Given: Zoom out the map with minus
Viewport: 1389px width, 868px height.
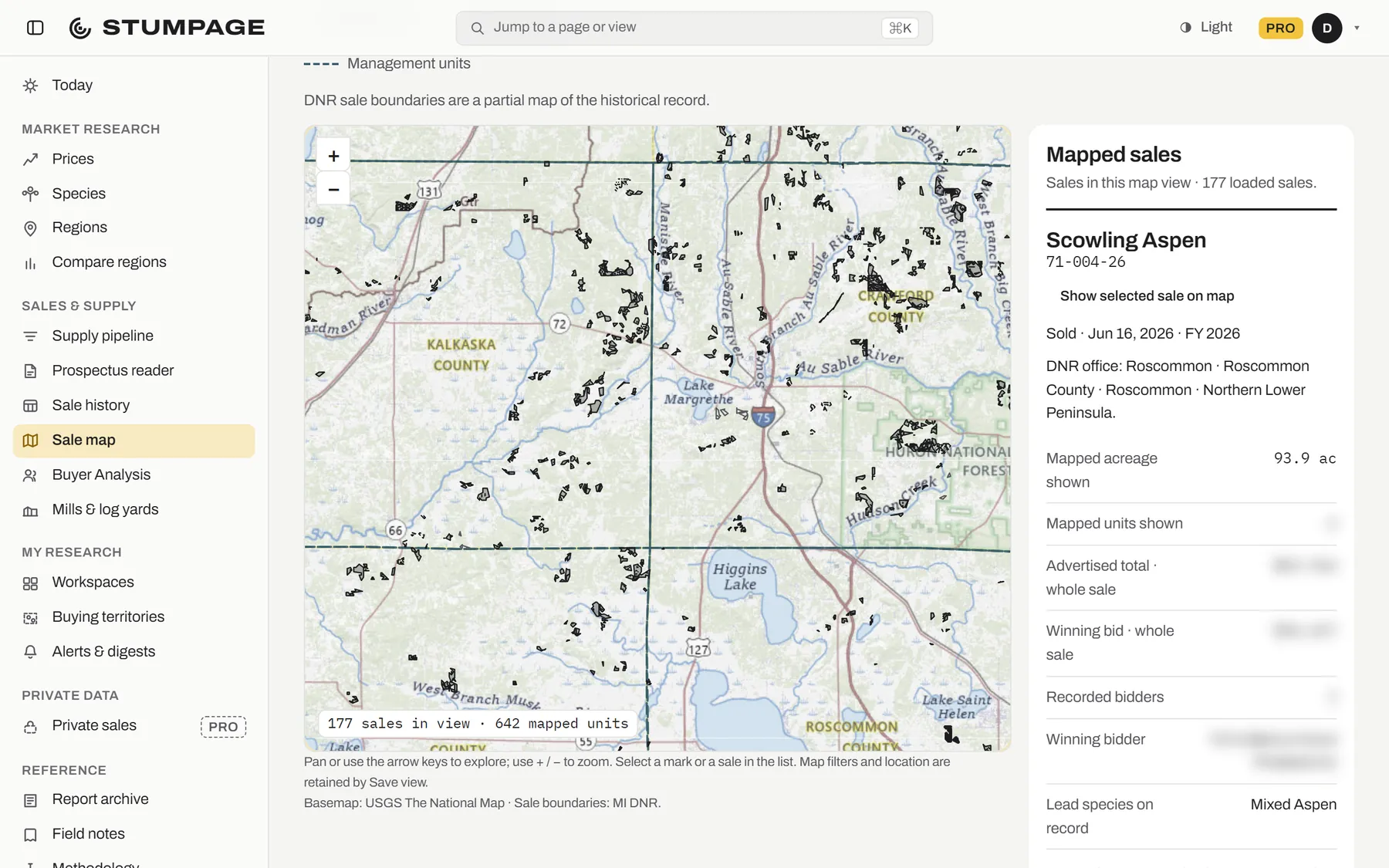Looking at the screenshot, I should pos(333,189).
